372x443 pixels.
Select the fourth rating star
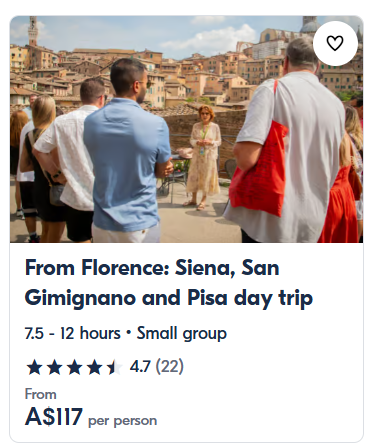[95, 367]
